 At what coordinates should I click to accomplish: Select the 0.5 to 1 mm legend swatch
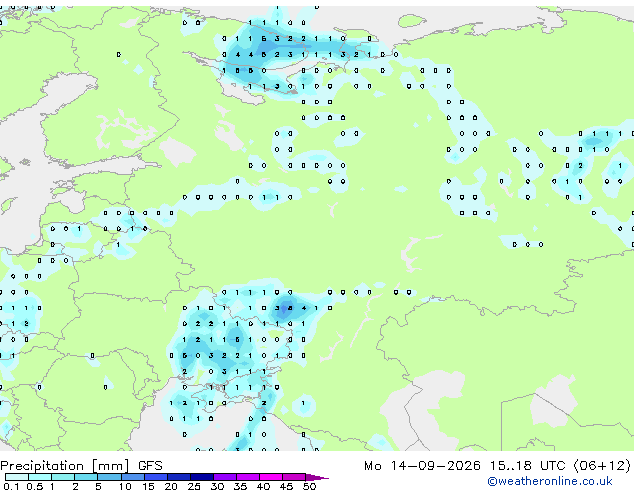(x=40, y=477)
